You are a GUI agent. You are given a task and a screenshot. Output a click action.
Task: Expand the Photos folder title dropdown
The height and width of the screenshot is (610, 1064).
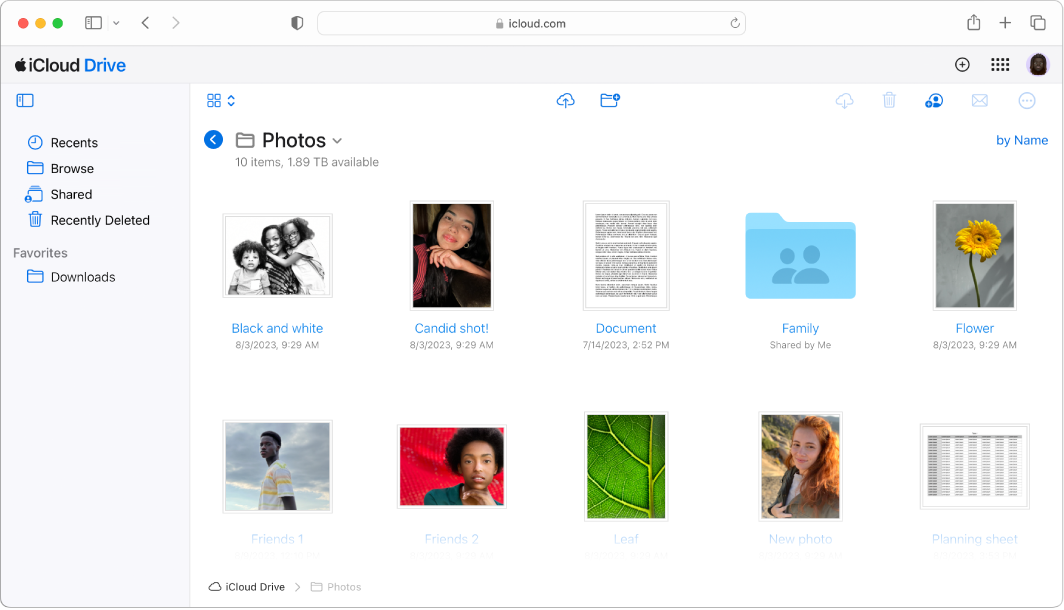coord(337,141)
